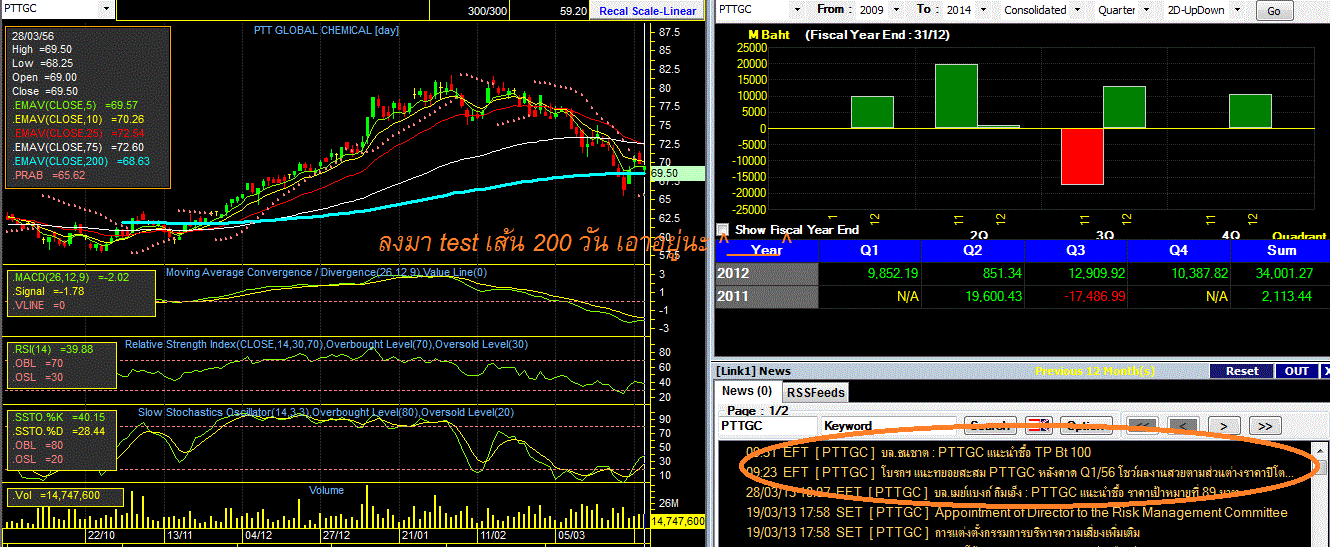
Task: Click the 59.20 value in chart top bar
Action: coord(573,11)
